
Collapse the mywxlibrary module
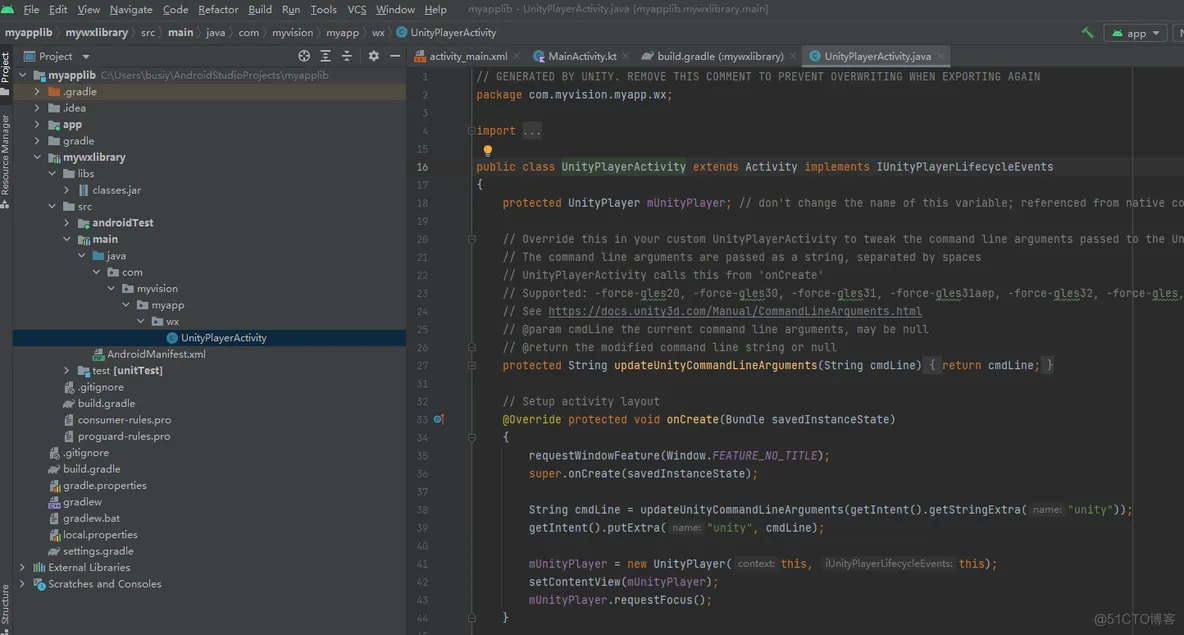click(37, 157)
